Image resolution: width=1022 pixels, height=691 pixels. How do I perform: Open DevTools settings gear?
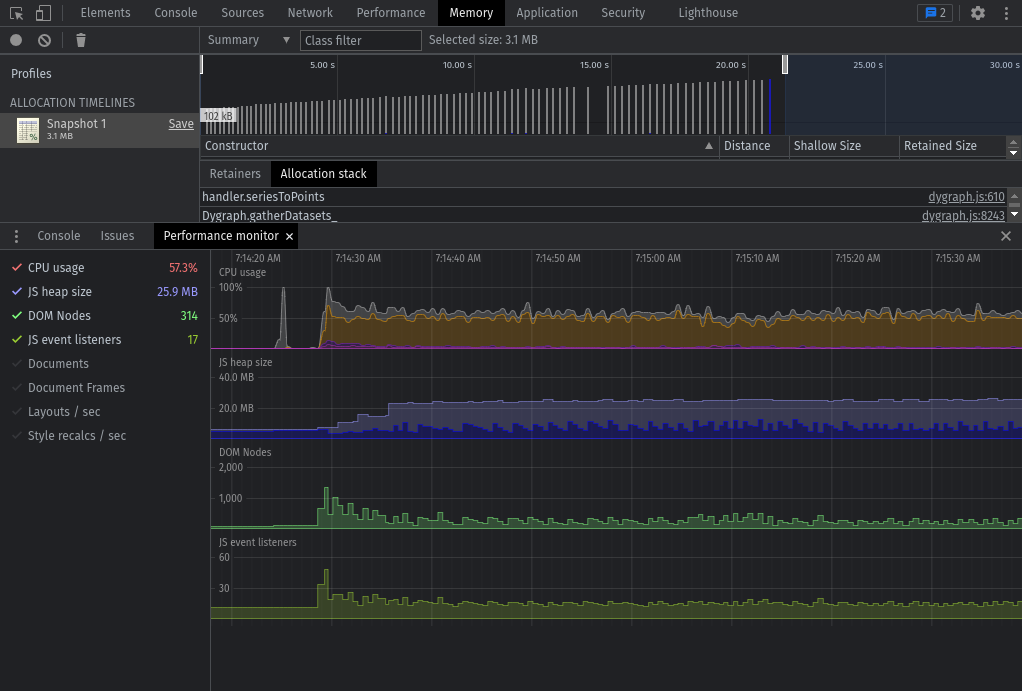tap(978, 13)
